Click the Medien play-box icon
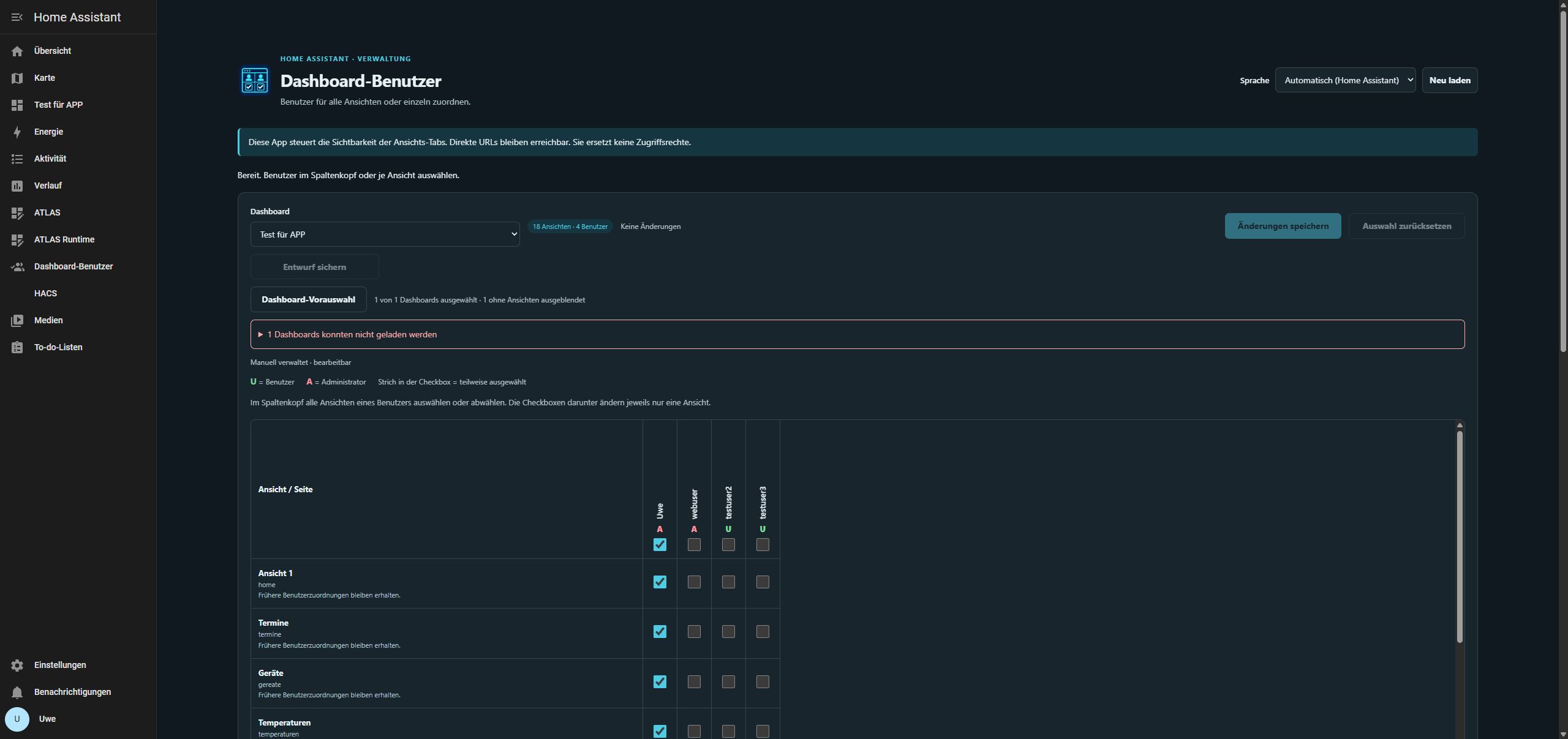This screenshot has height=739, width=1568. click(x=17, y=320)
